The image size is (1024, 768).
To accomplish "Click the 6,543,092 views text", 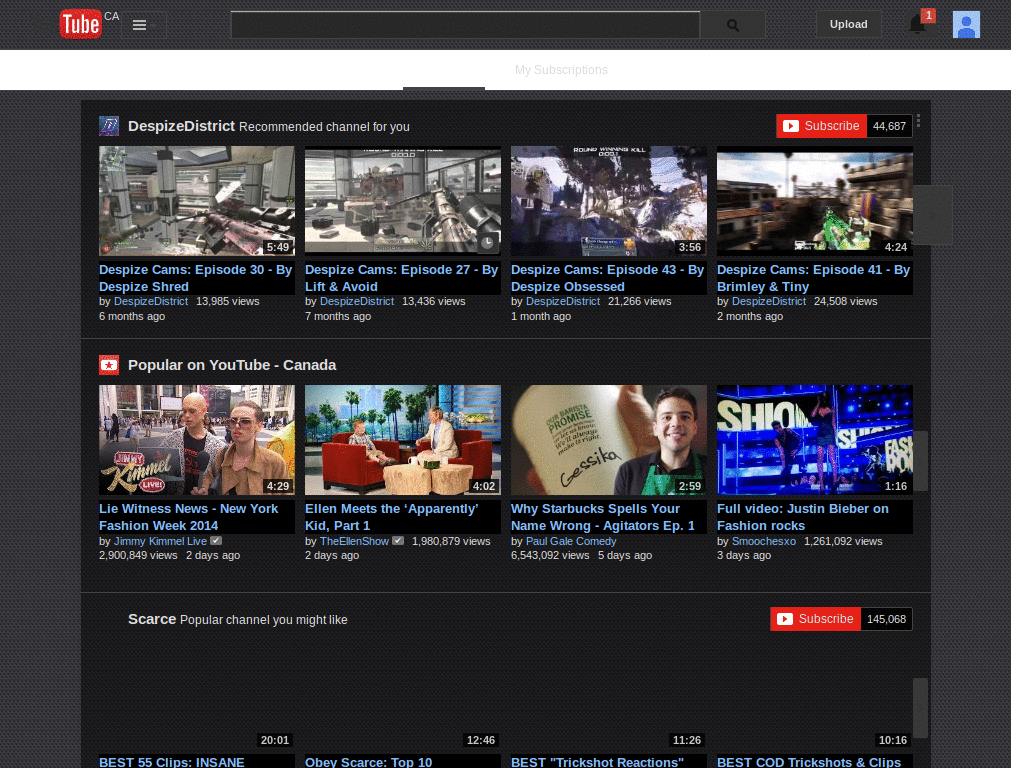I will click(x=550, y=555).
